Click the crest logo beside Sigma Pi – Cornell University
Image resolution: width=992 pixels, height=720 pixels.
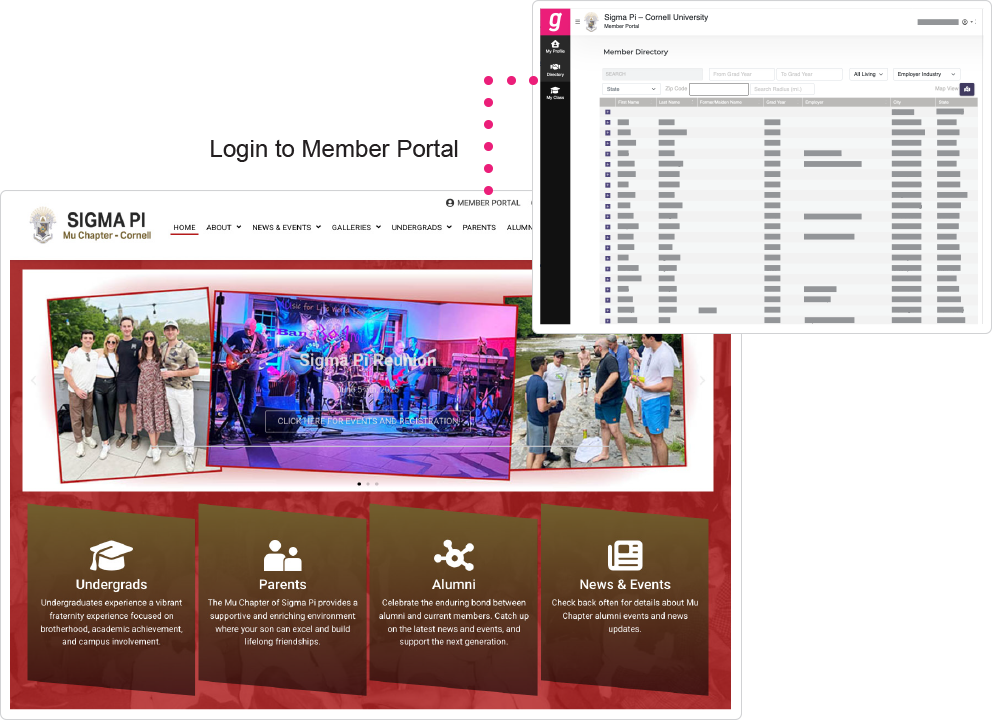pos(592,22)
